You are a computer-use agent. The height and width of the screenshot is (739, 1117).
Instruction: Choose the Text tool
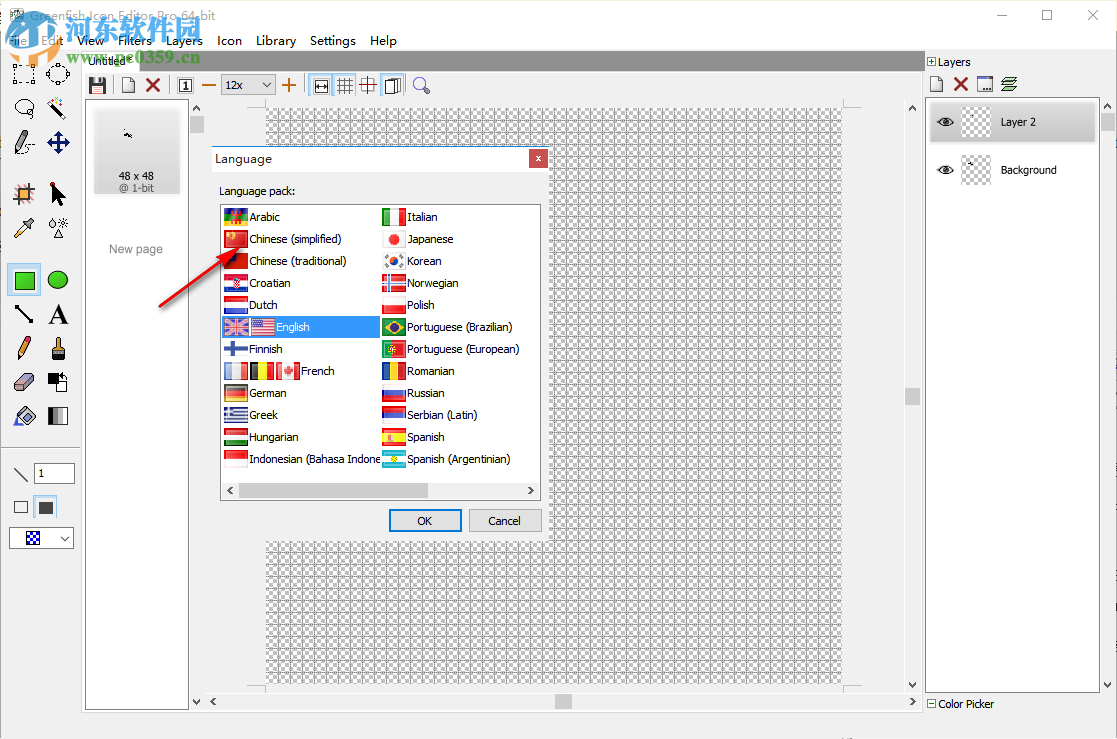[x=57, y=315]
